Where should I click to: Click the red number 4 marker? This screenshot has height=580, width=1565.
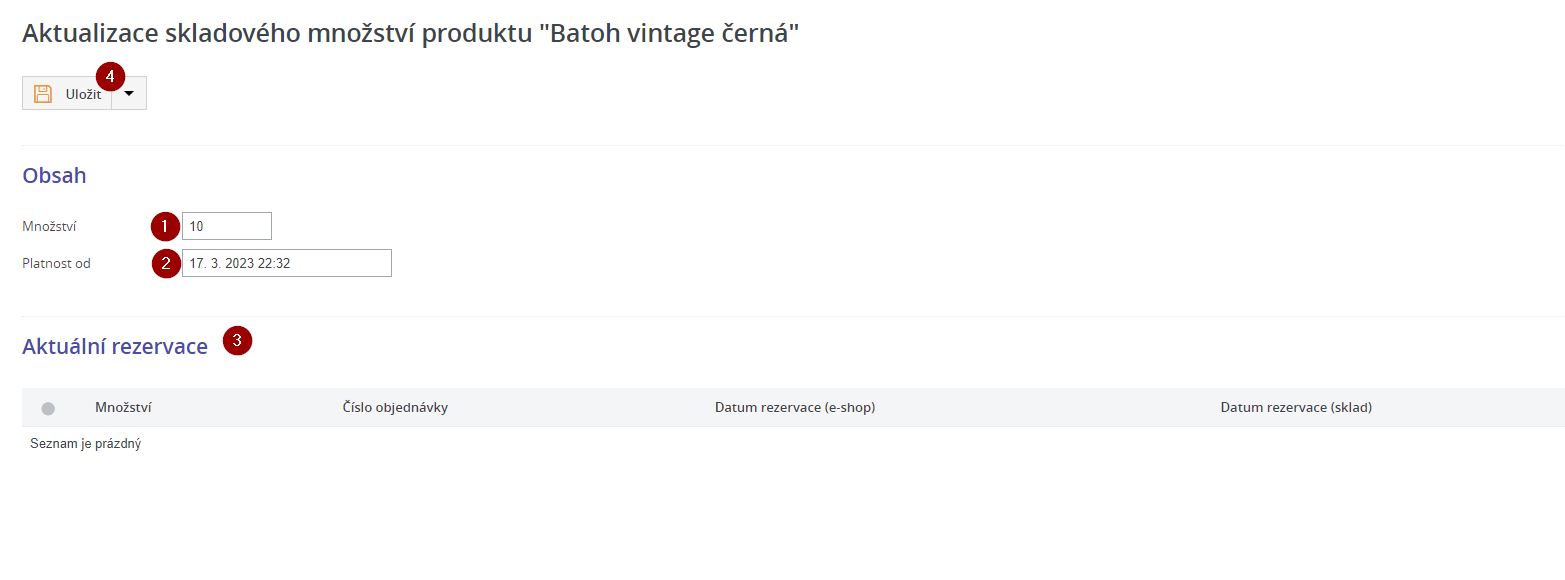point(110,75)
